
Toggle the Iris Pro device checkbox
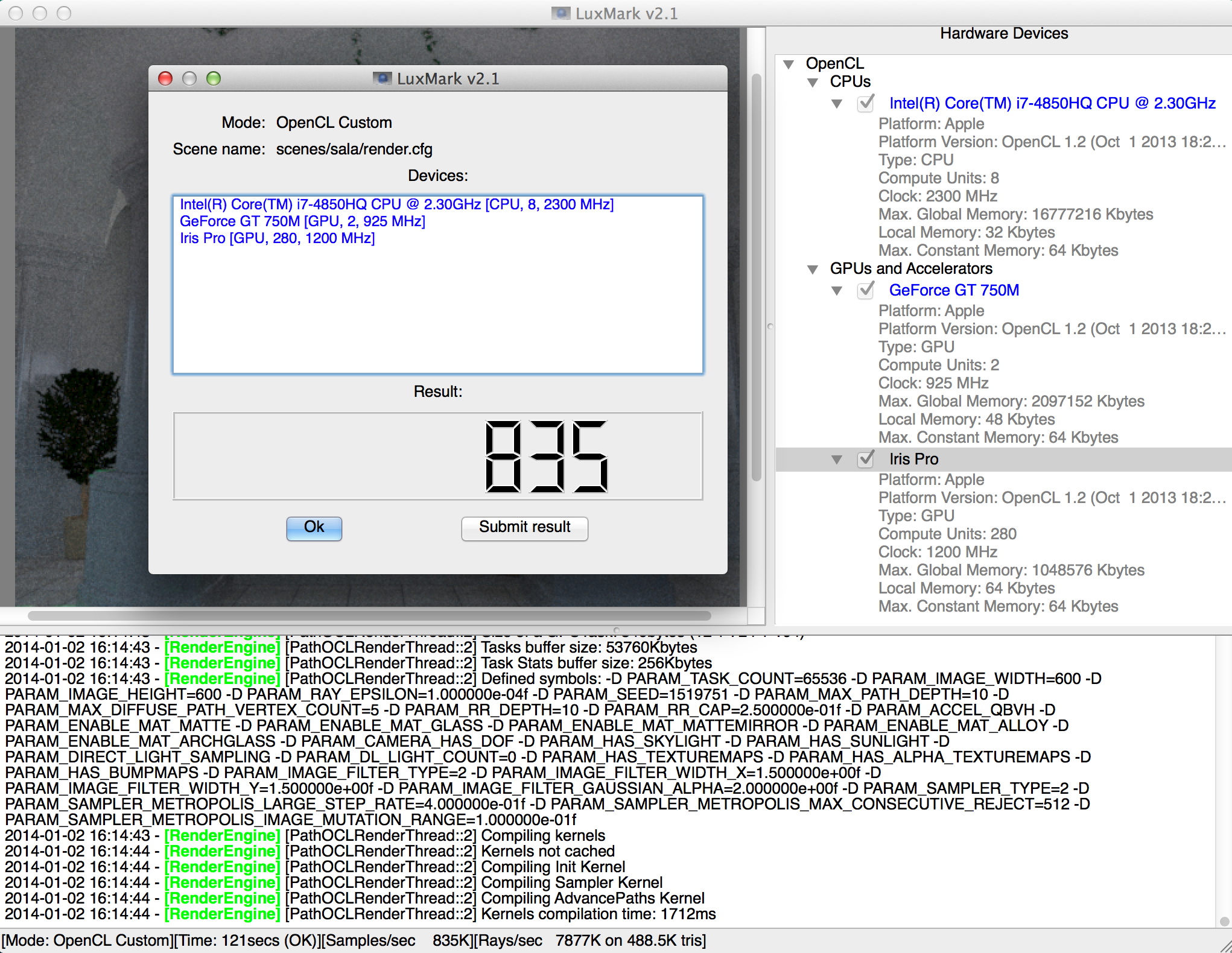click(866, 459)
